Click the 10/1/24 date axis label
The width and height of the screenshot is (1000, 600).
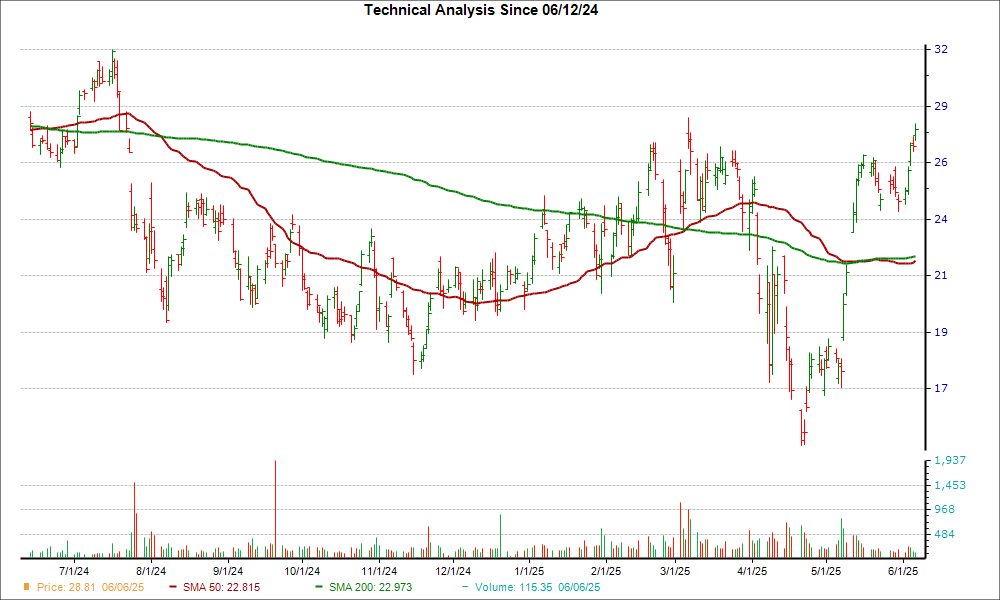(302, 571)
